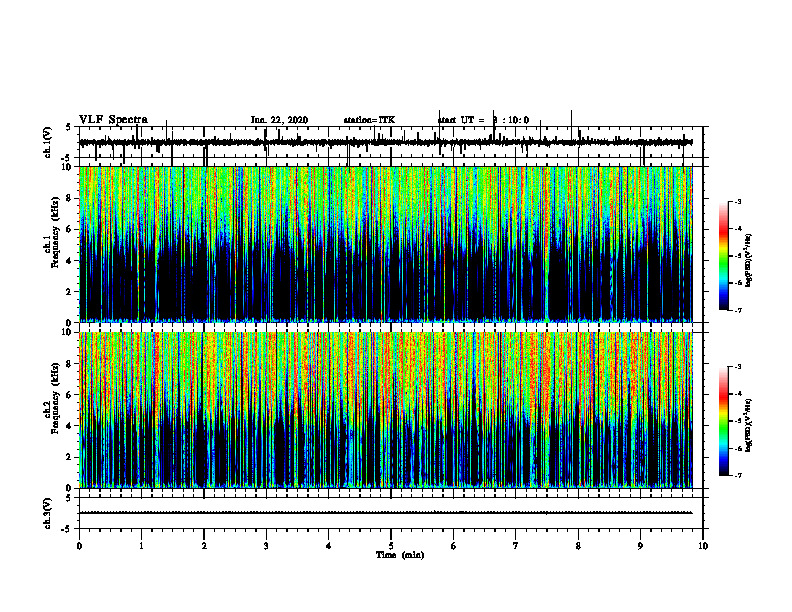792x612 pixels.
Task: Click time axis tick label "3"
Action: click(266, 546)
